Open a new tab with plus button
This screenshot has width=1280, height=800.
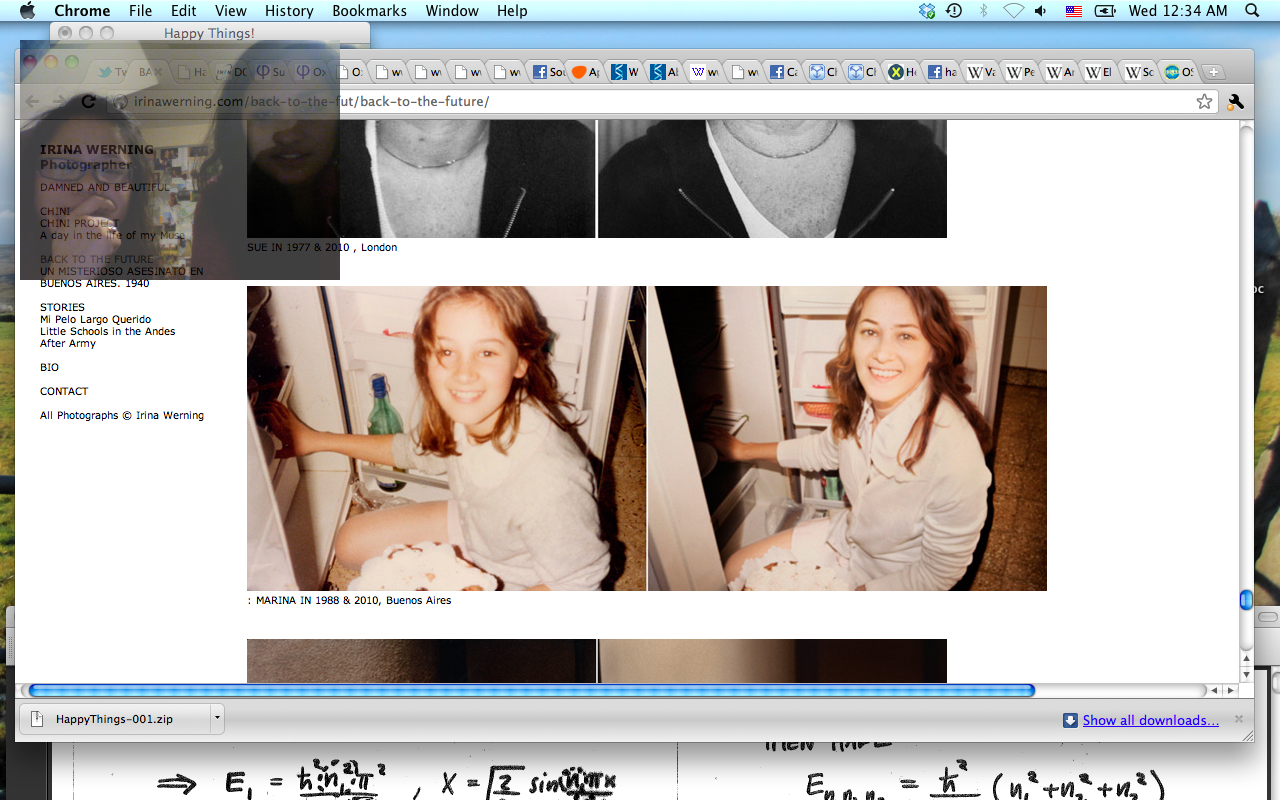1213,72
